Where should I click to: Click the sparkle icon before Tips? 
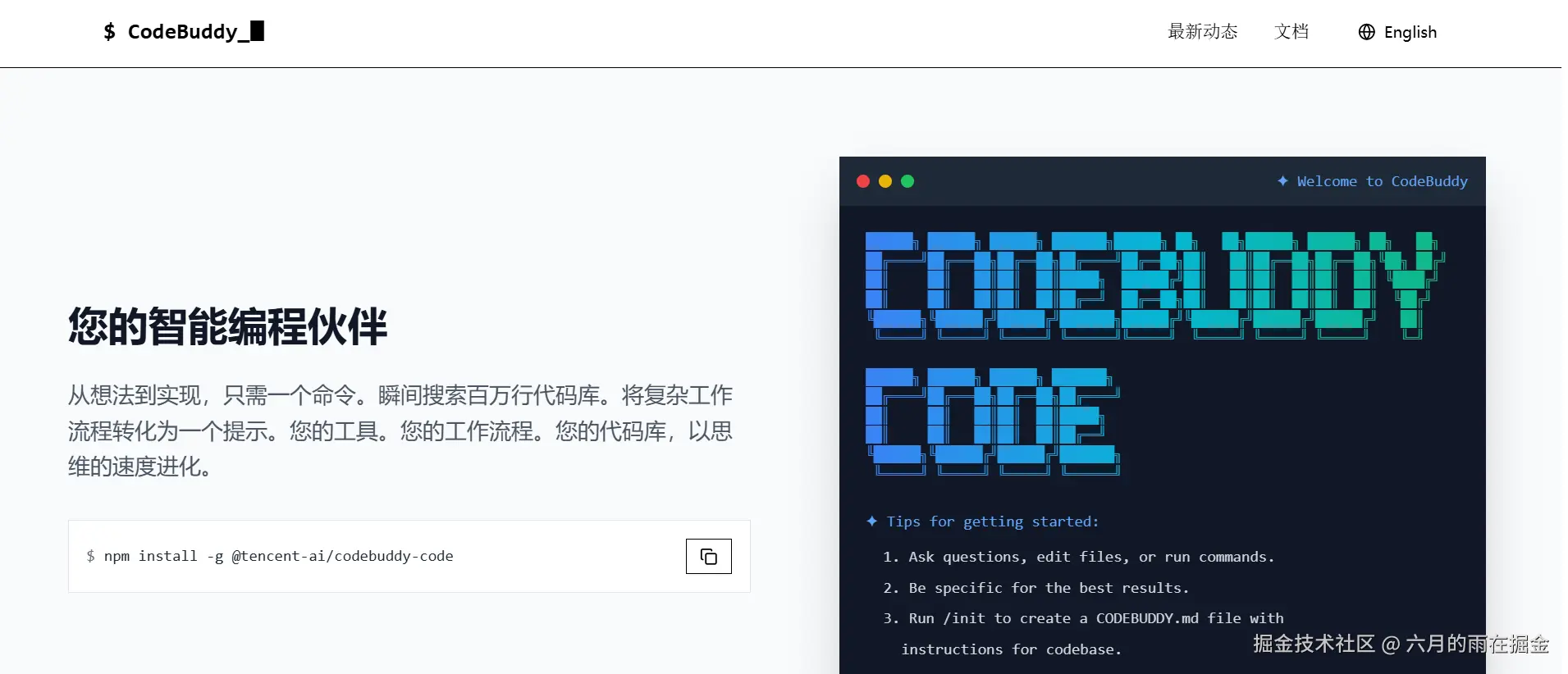(871, 521)
